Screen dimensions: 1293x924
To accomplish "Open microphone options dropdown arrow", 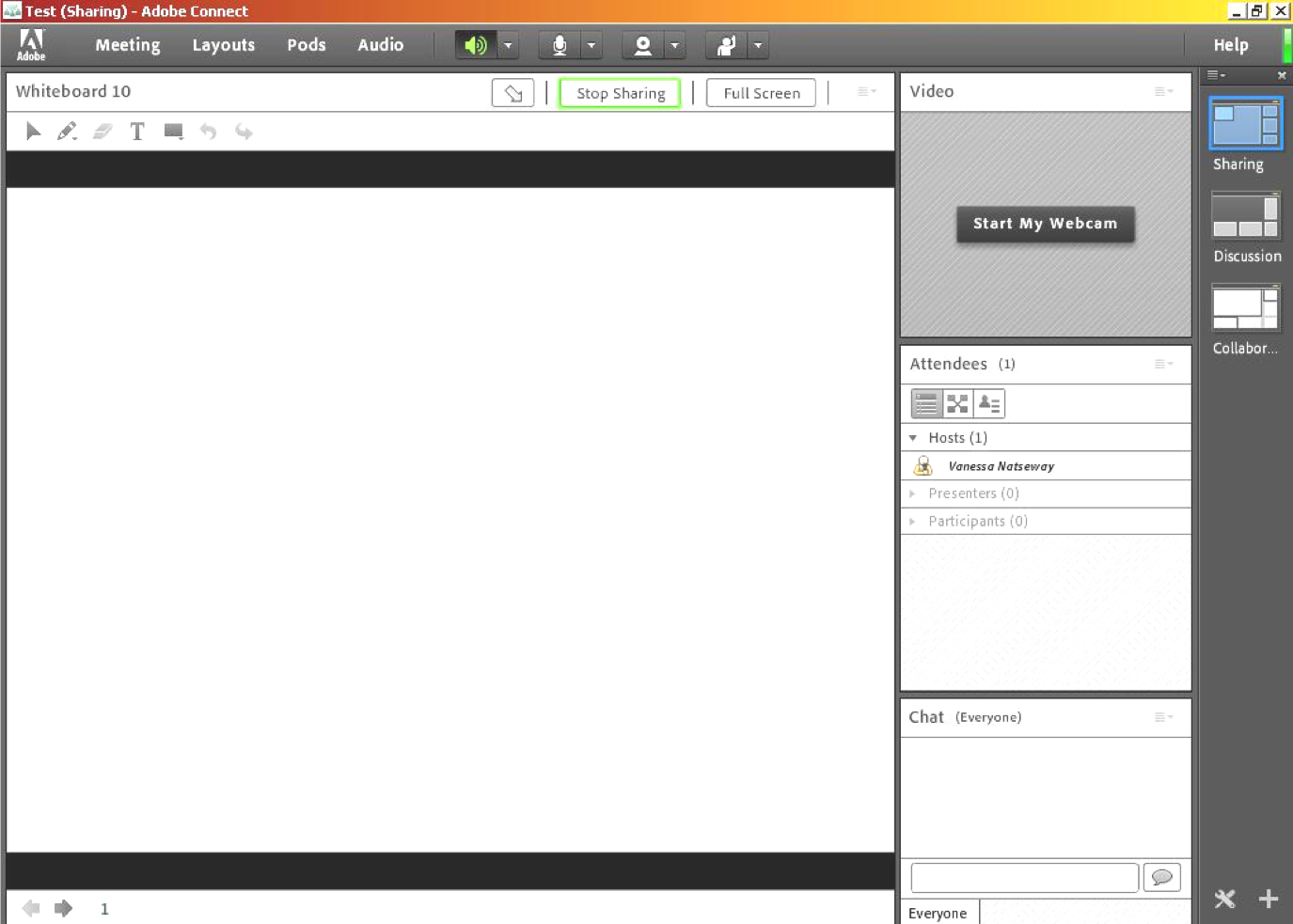I will pos(591,45).
